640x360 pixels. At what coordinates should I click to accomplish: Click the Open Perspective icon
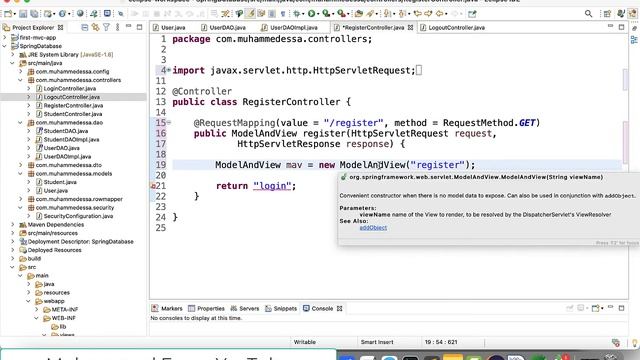(x=607, y=14)
